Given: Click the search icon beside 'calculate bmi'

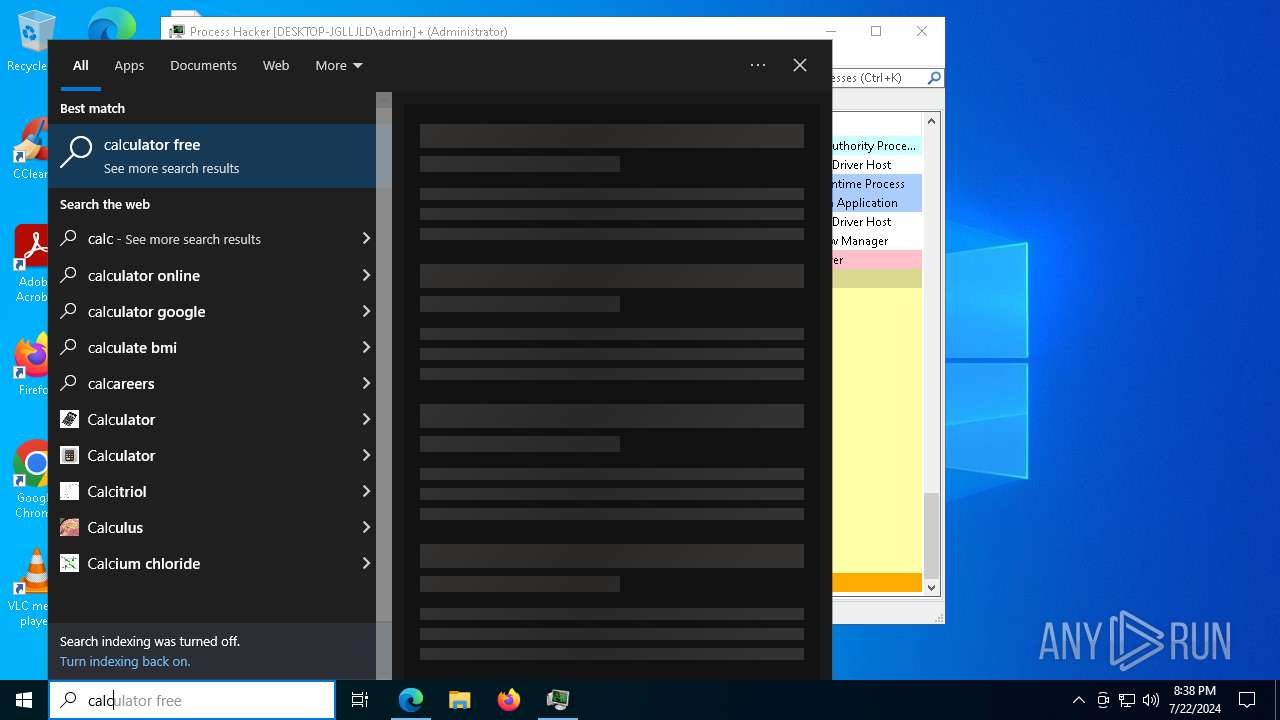Looking at the screenshot, I should pos(69,347).
